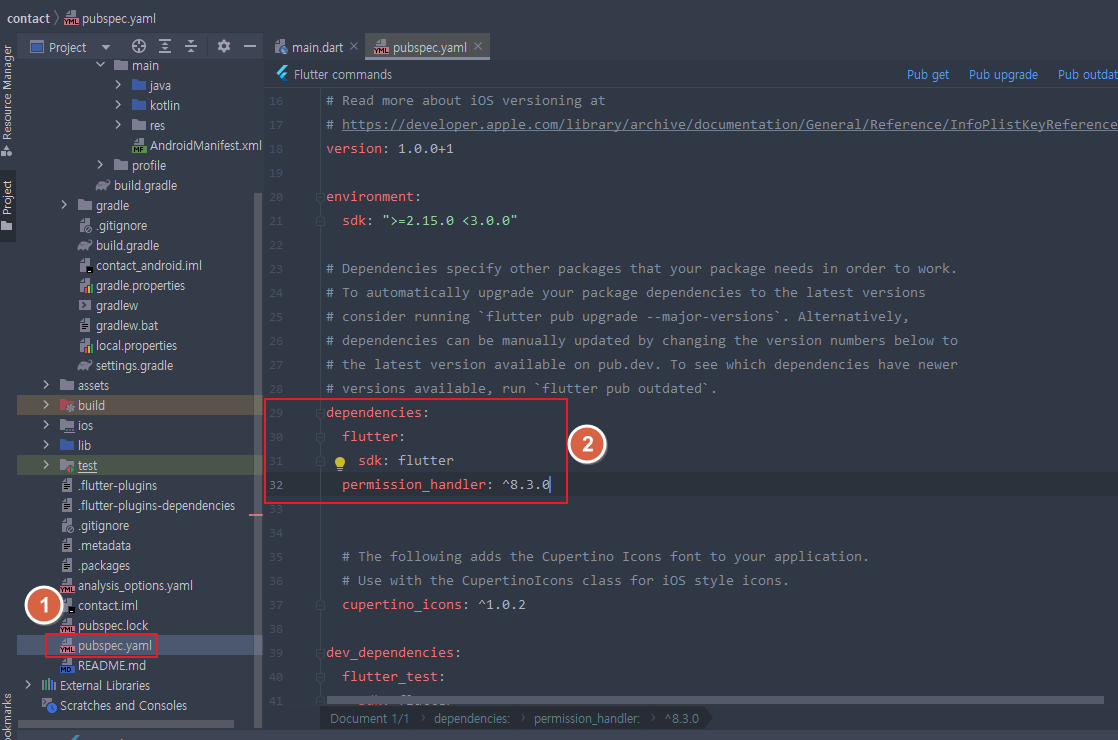This screenshot has height=740, width=1118.
Task: Expand the gradle folder
Action: coord(64,205)
